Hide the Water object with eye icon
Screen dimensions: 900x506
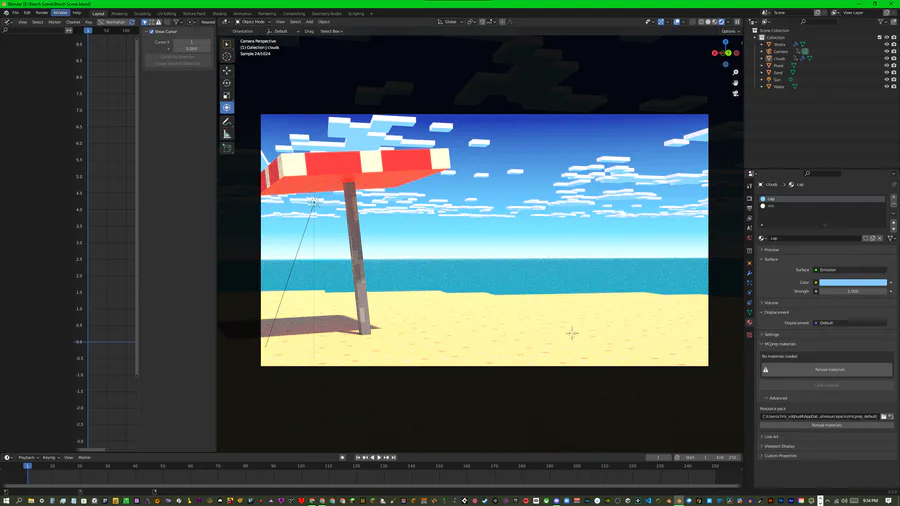point(886,87)
